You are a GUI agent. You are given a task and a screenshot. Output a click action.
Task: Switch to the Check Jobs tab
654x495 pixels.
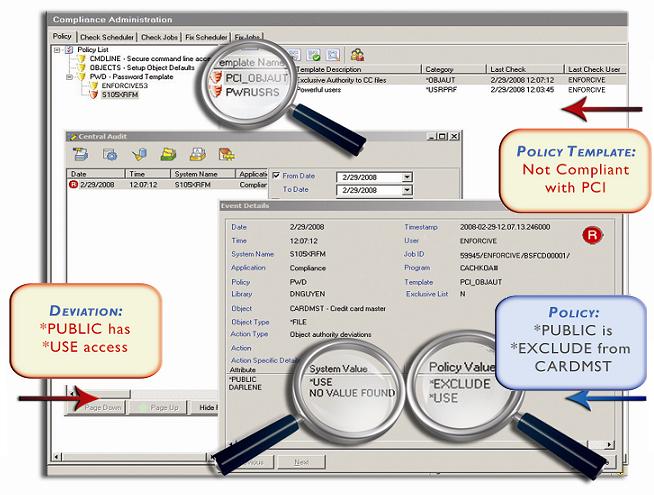click(x=160, y=37)
